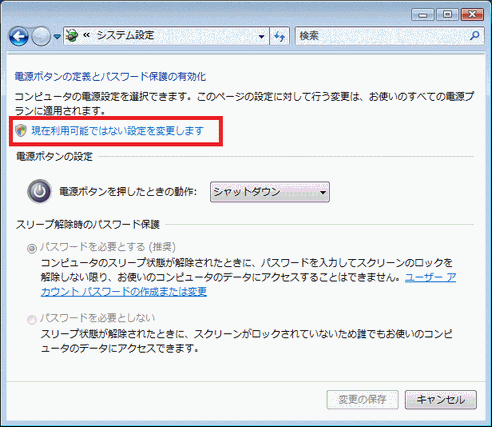
Task: Select パスワードを必要としない radio button
Action: point(32,319)
